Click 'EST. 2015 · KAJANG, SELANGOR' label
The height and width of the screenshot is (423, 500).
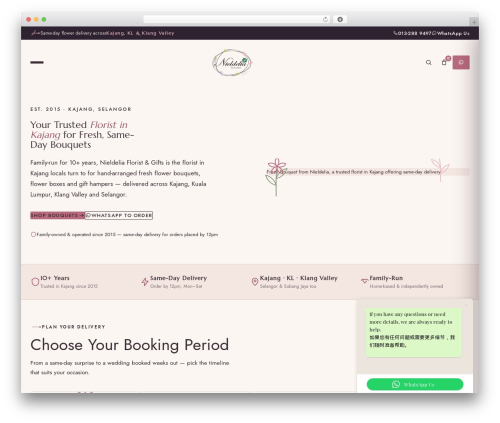pos(81,109)
